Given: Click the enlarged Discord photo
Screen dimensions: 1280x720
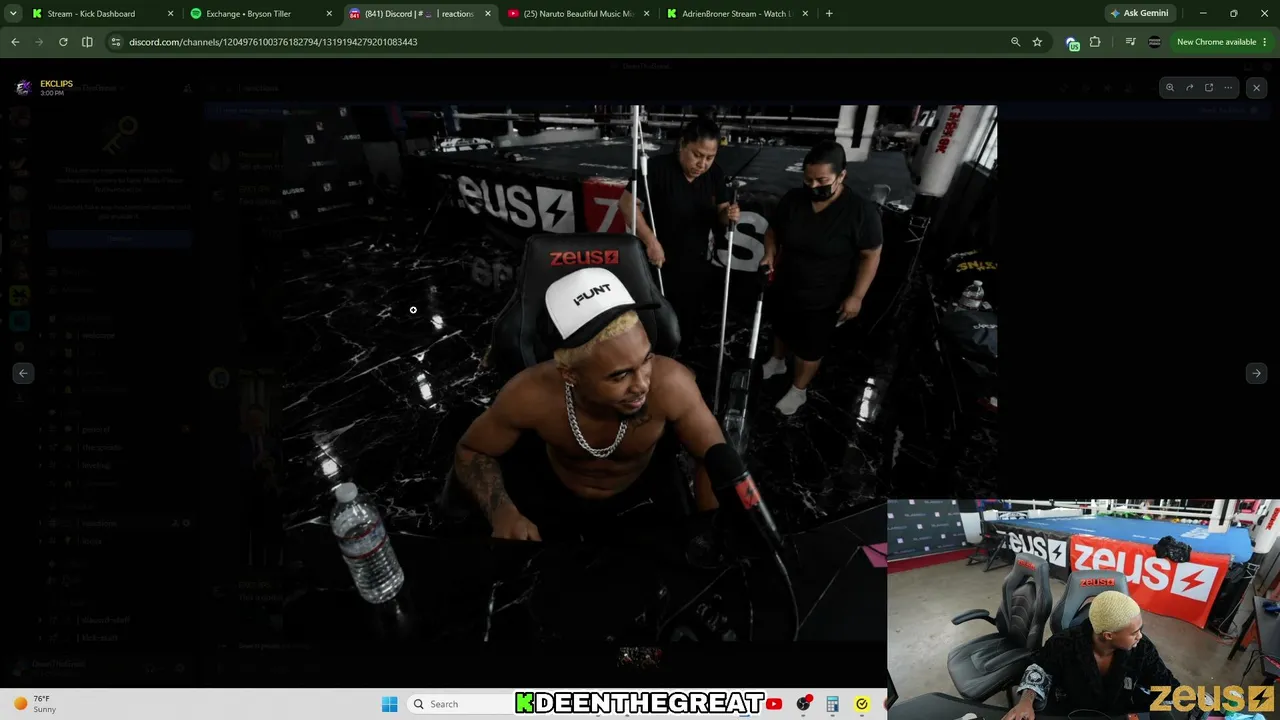Looking at the screenshot, I should point(639,373).
